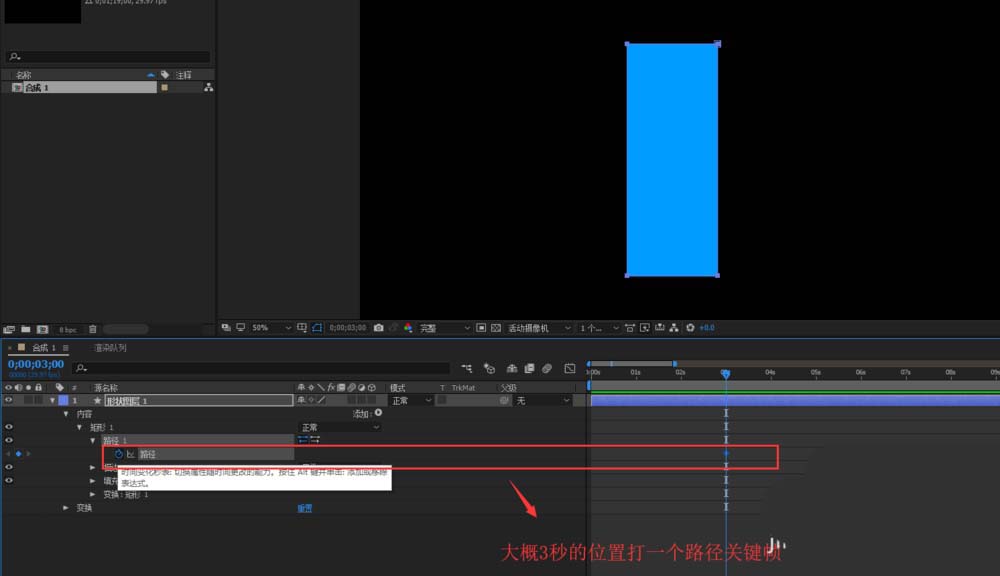The width and height of the screenshot is (1000, 576).
Task: Click grid and guide options icon
Action: (302, 328)
